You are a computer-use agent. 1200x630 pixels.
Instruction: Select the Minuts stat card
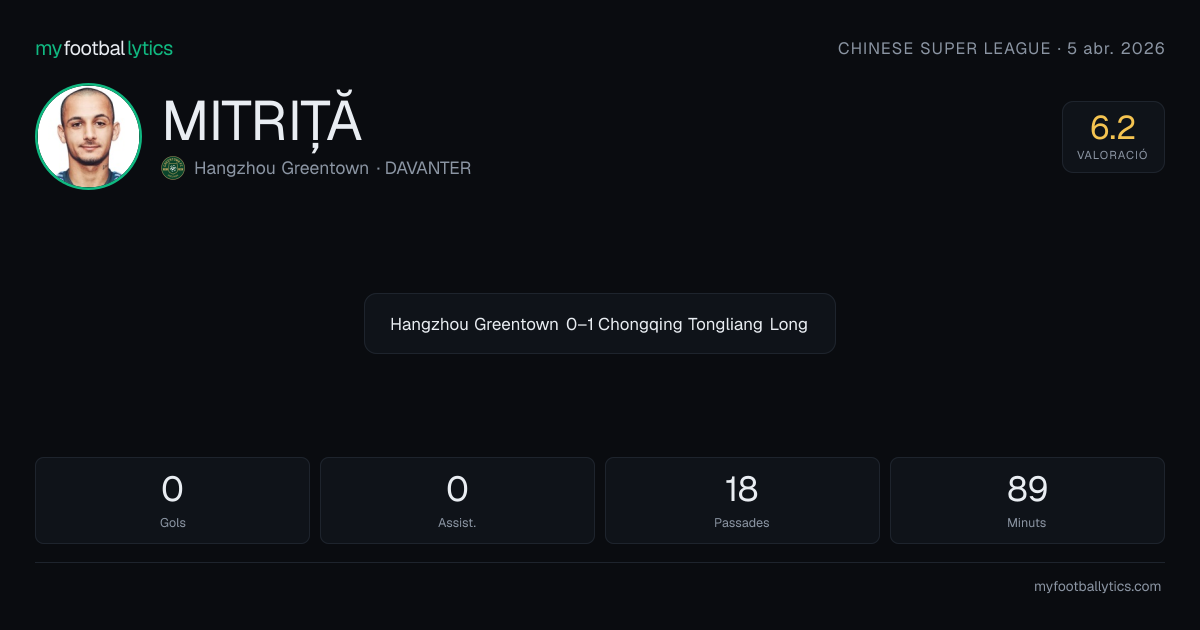click(1027, 500)
